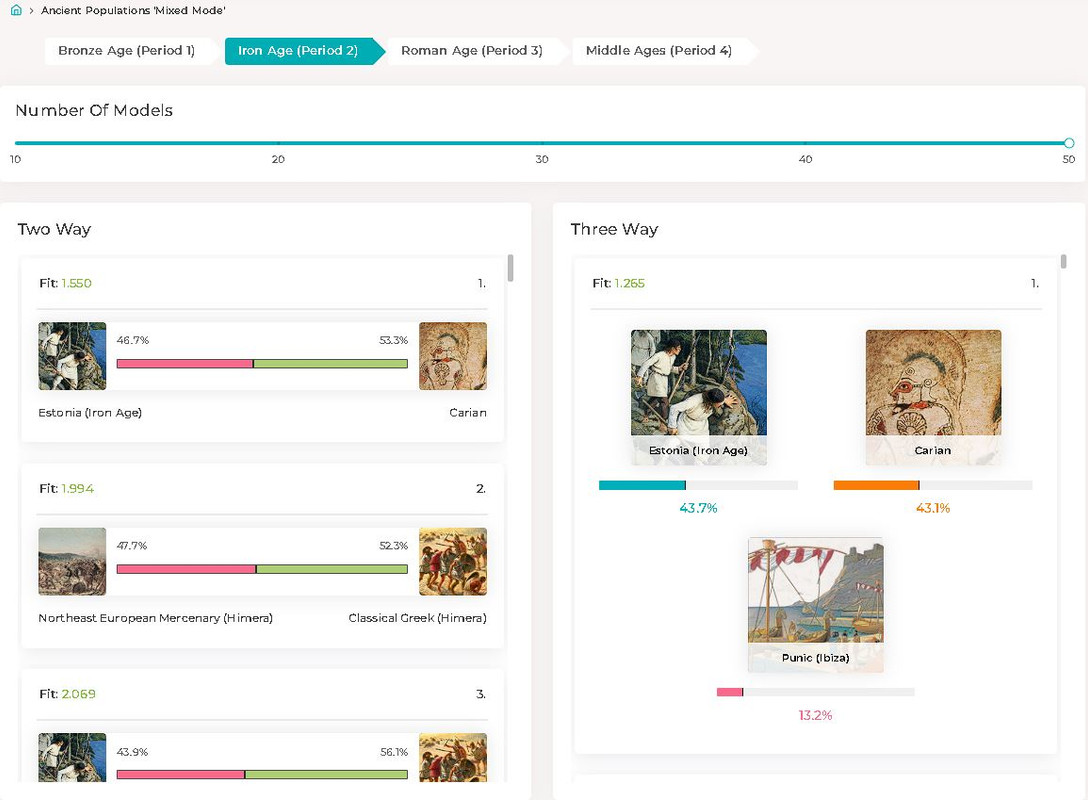Open Classical Greek (Himera) thumbnail in model 2
The width and height of the screenshot is (1088, 800).
click(452, 561)
